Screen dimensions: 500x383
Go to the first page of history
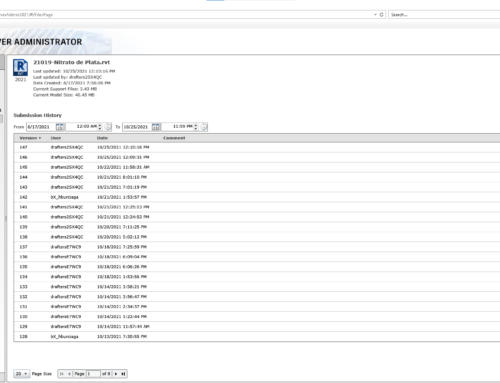62,374
